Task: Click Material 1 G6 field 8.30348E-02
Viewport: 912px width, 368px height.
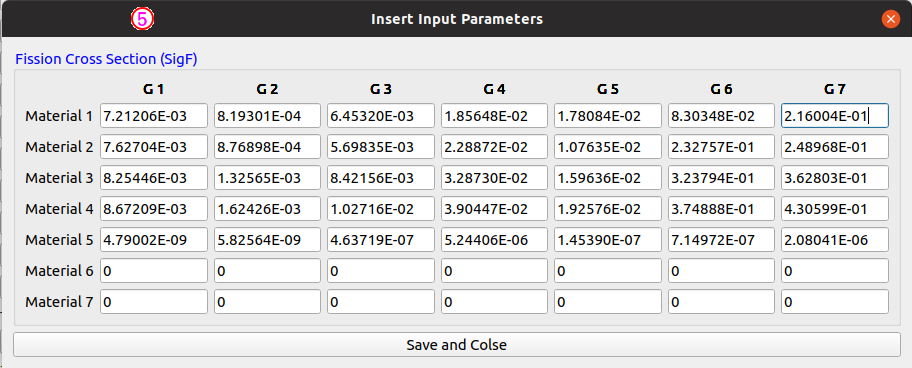Action: 721,116
